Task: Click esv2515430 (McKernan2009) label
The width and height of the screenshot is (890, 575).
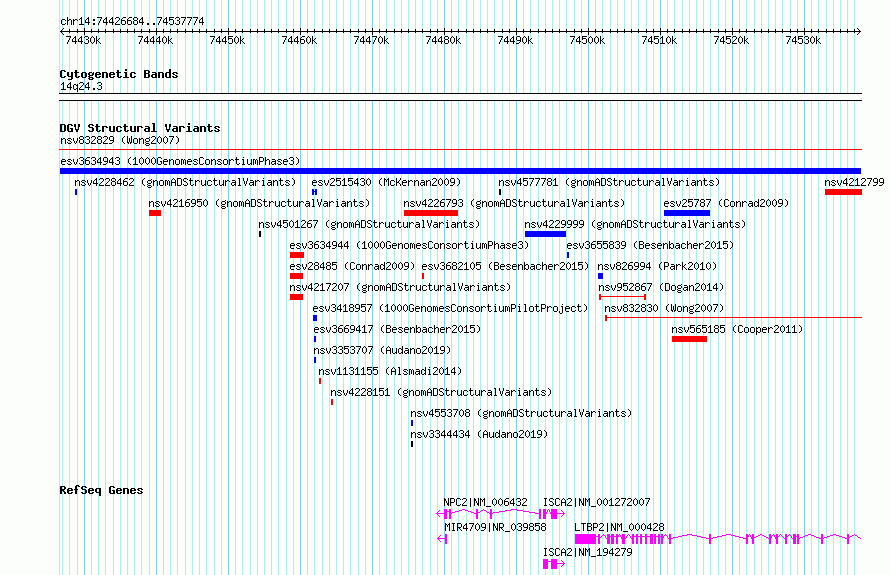Action: click(x=386, y=182)
